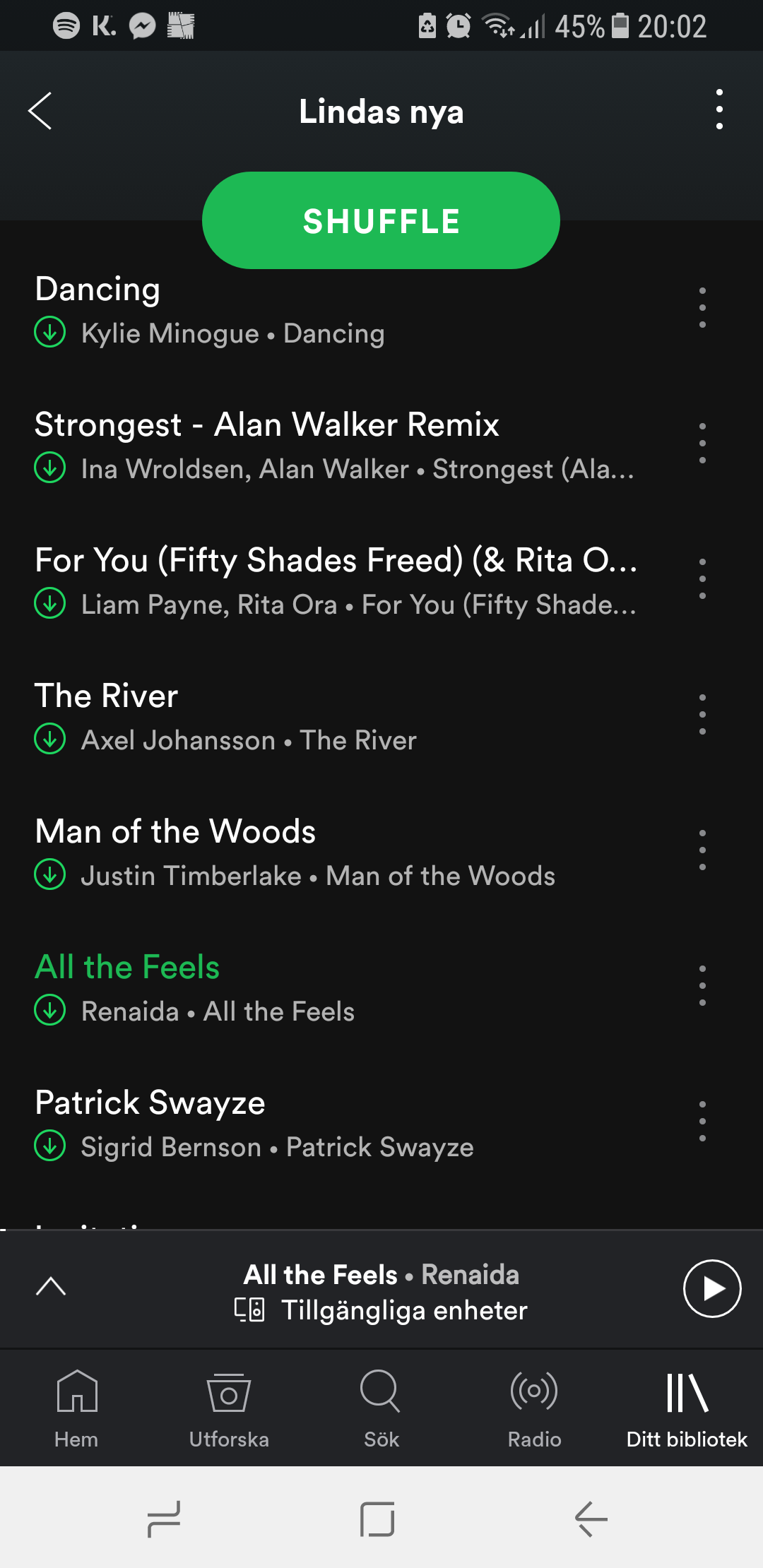Go back using the top-left arrow

click(x=40, y=111)
